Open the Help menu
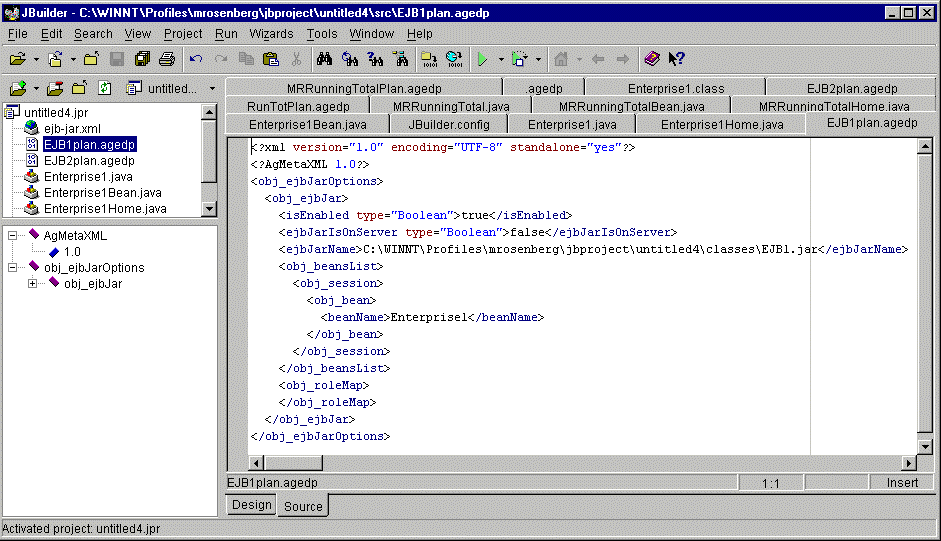This screenshot has width=941, height=541. click(419, 34)
